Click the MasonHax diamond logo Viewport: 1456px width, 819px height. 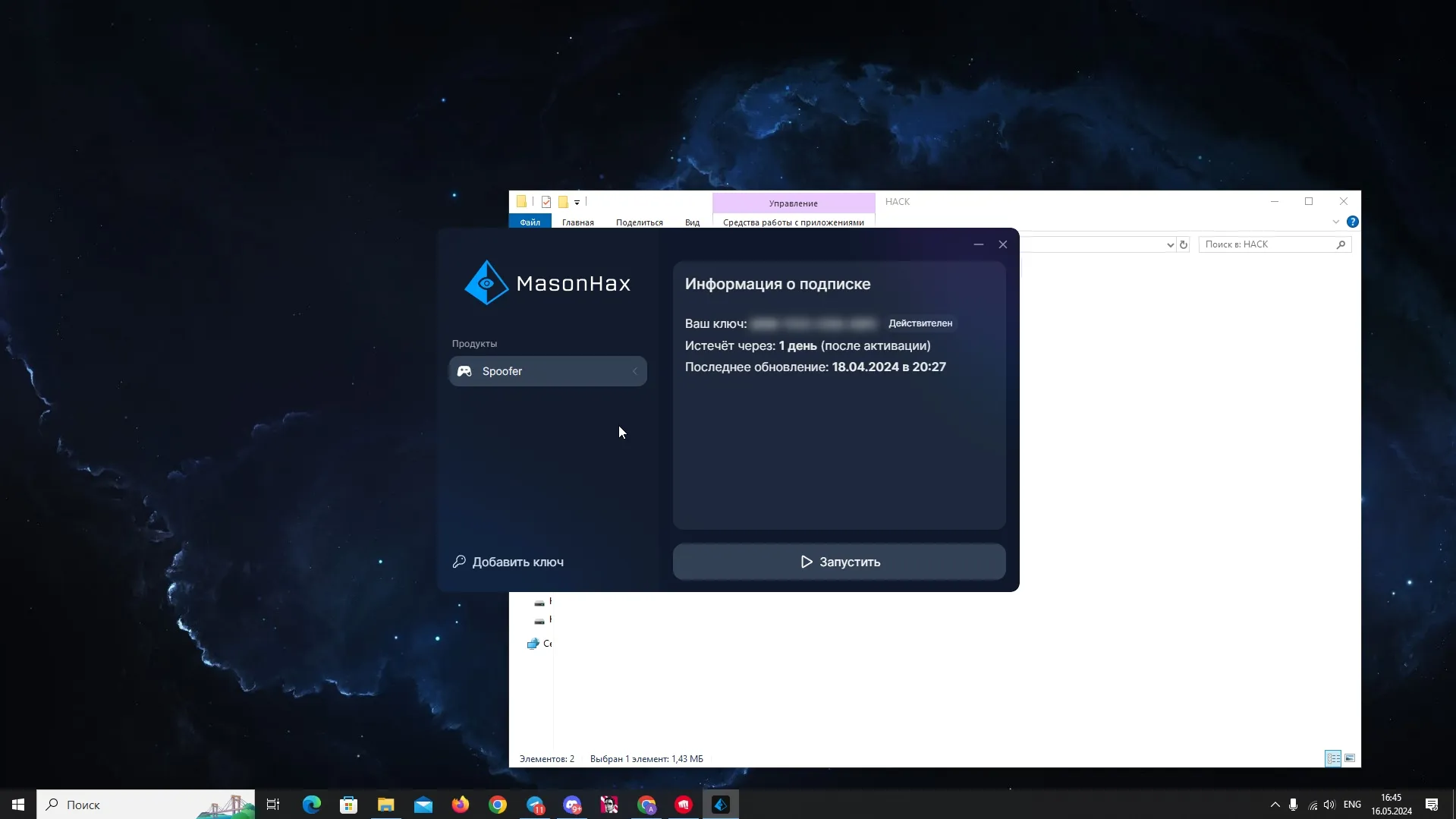[x=486, y=283]
